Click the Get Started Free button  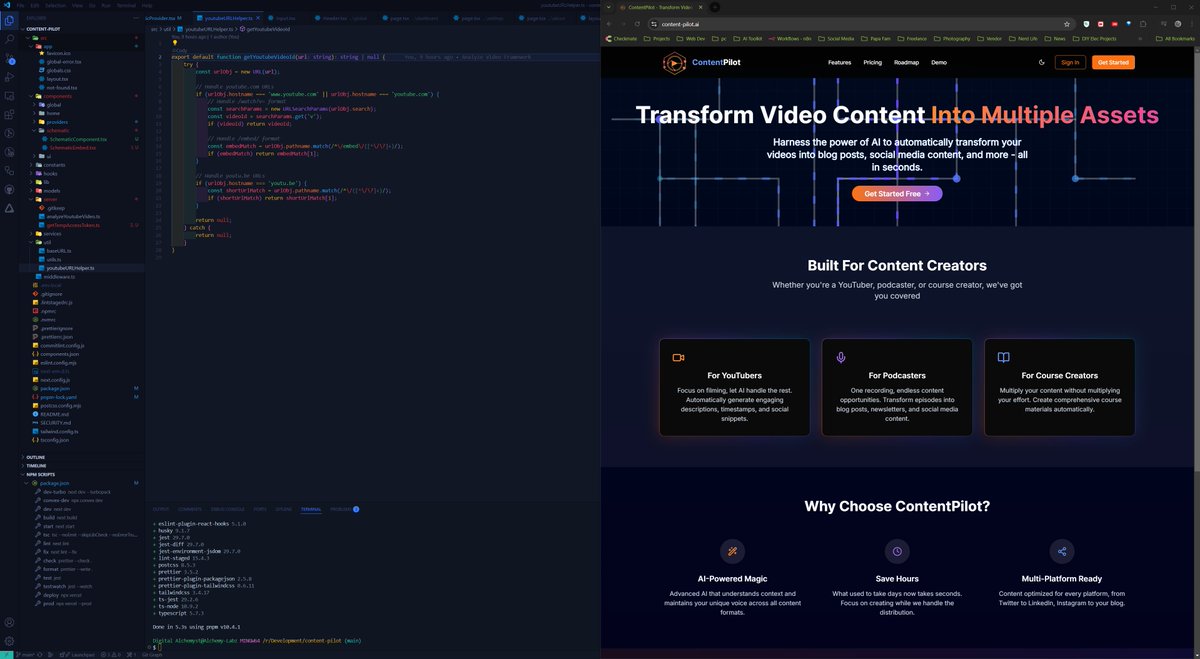pos(897,193)
